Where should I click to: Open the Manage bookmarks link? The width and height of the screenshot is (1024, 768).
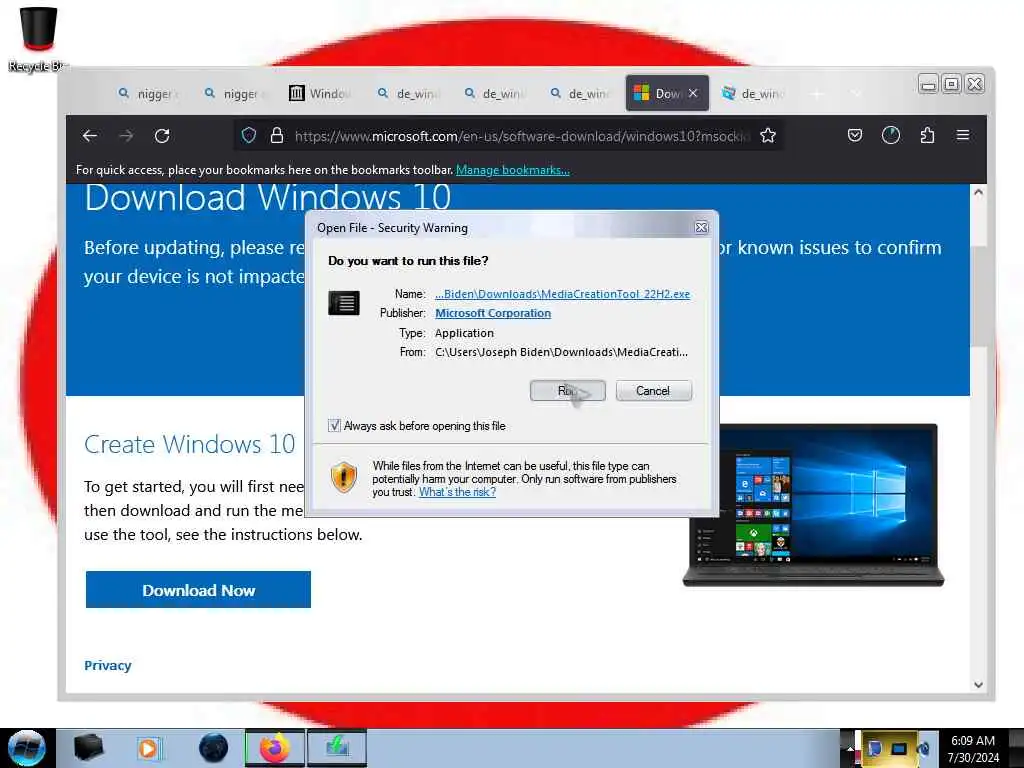tap(513, 170)
